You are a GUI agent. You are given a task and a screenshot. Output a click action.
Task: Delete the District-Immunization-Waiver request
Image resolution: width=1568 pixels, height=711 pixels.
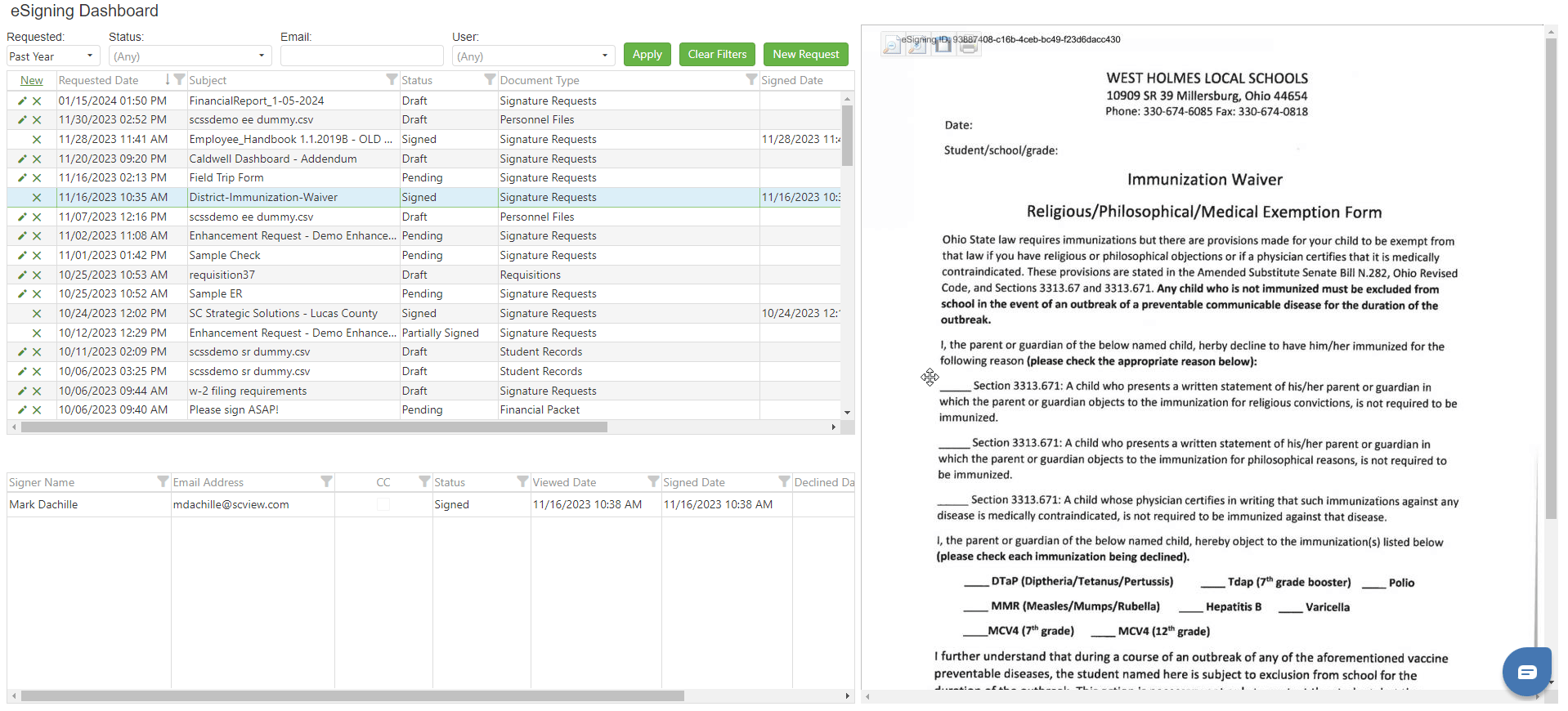(37, 197)
